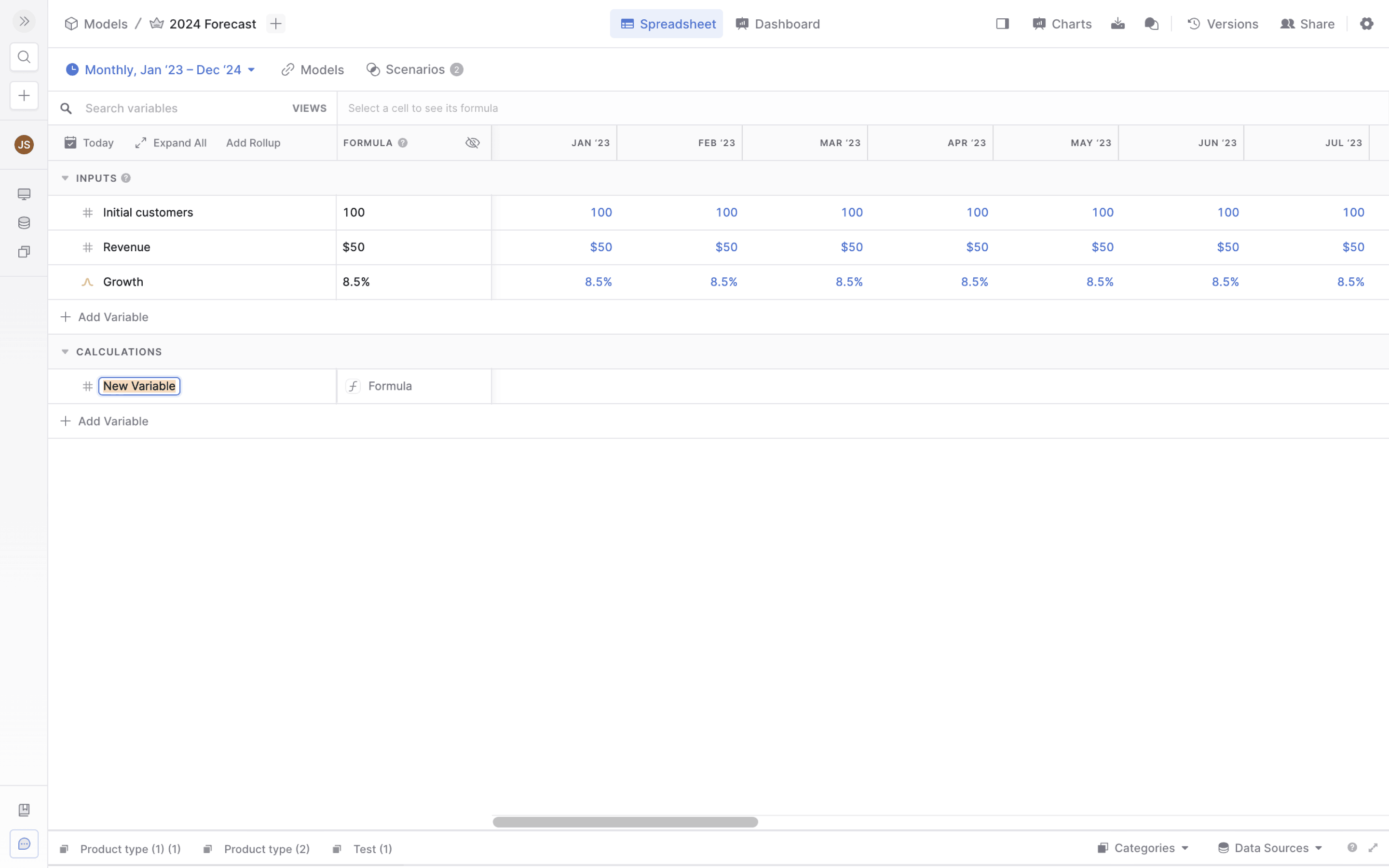The height and width of the screenshot is (868, 1389).
Task: Open the comments icon in top bar
Action: 1151,24
